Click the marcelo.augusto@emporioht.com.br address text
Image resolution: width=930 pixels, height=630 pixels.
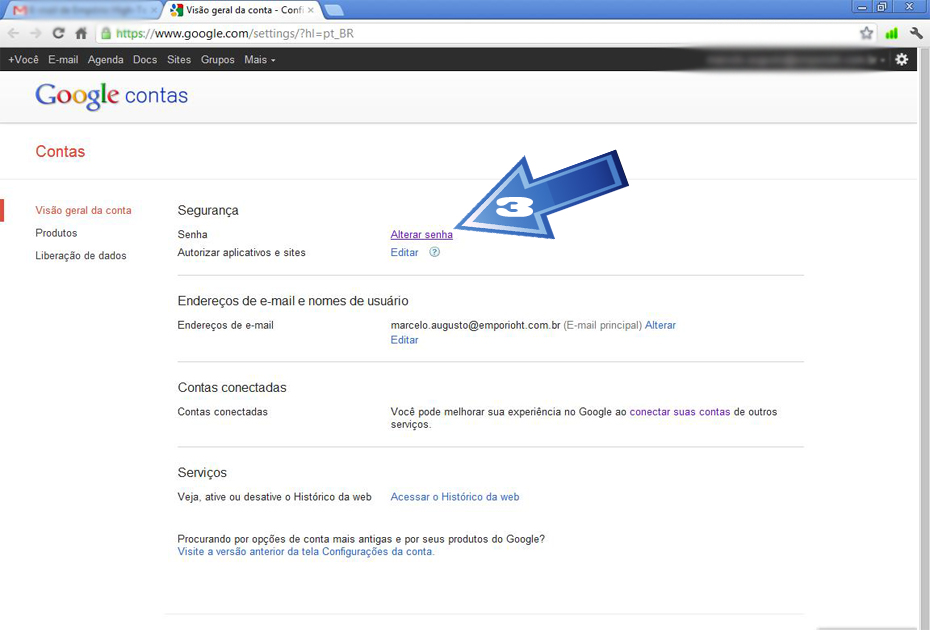(476, 325)
